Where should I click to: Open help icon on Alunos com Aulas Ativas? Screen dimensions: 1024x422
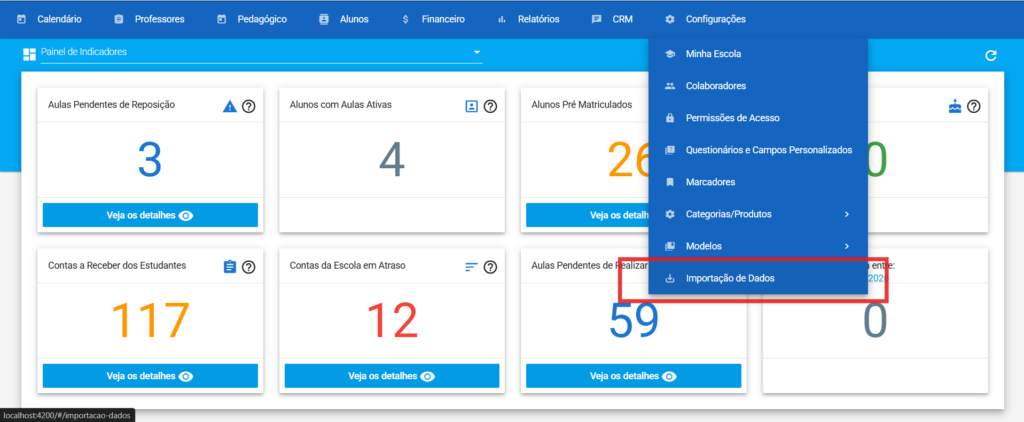point(491,106)
